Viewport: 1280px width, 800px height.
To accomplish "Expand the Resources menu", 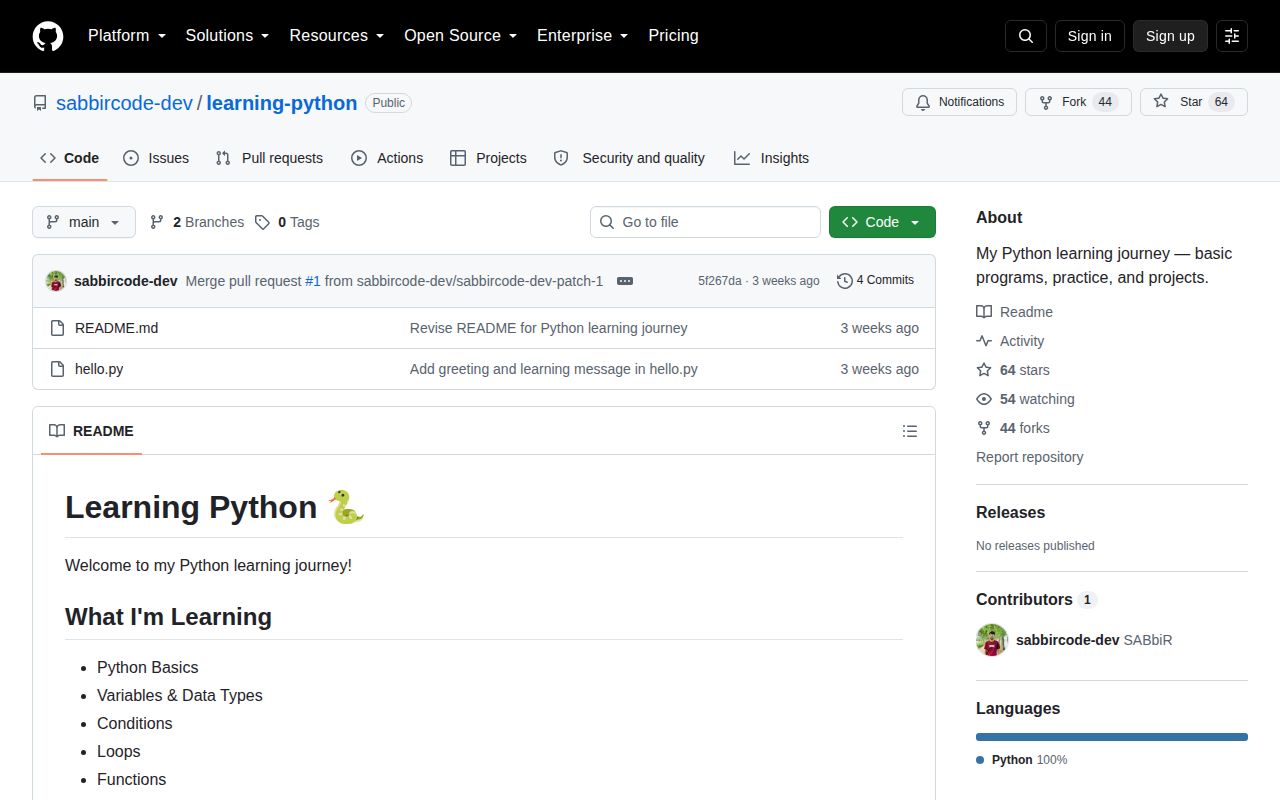I will [x=337, y=36].
